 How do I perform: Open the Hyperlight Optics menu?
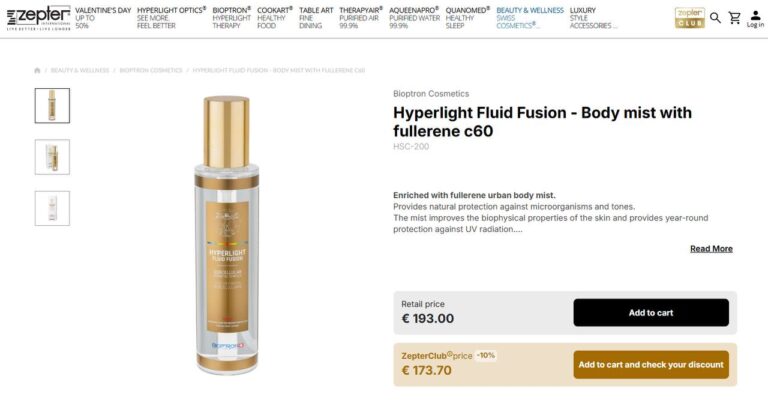tap(171, 18)
